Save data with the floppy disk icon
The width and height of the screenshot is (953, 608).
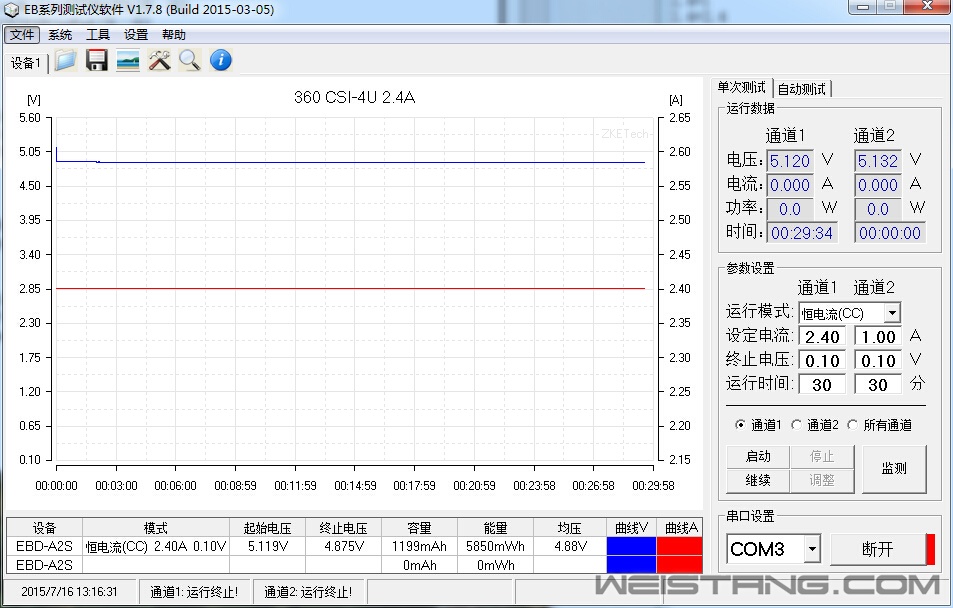pyautogui.click(x=97, y=60)
